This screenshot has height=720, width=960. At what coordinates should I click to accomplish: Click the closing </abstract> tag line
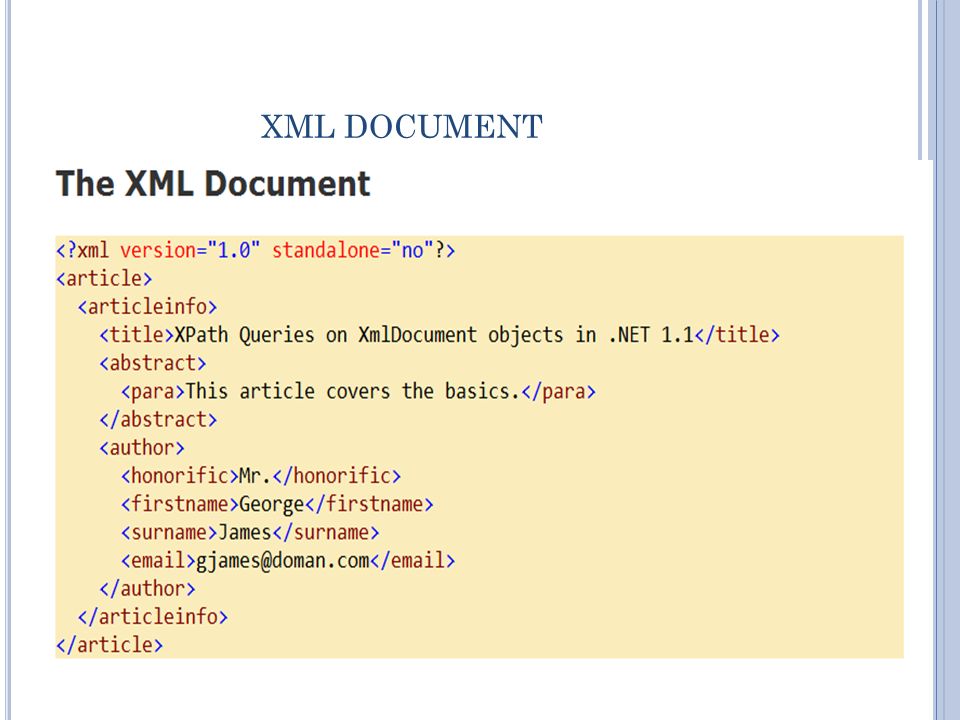click(158, 419)
